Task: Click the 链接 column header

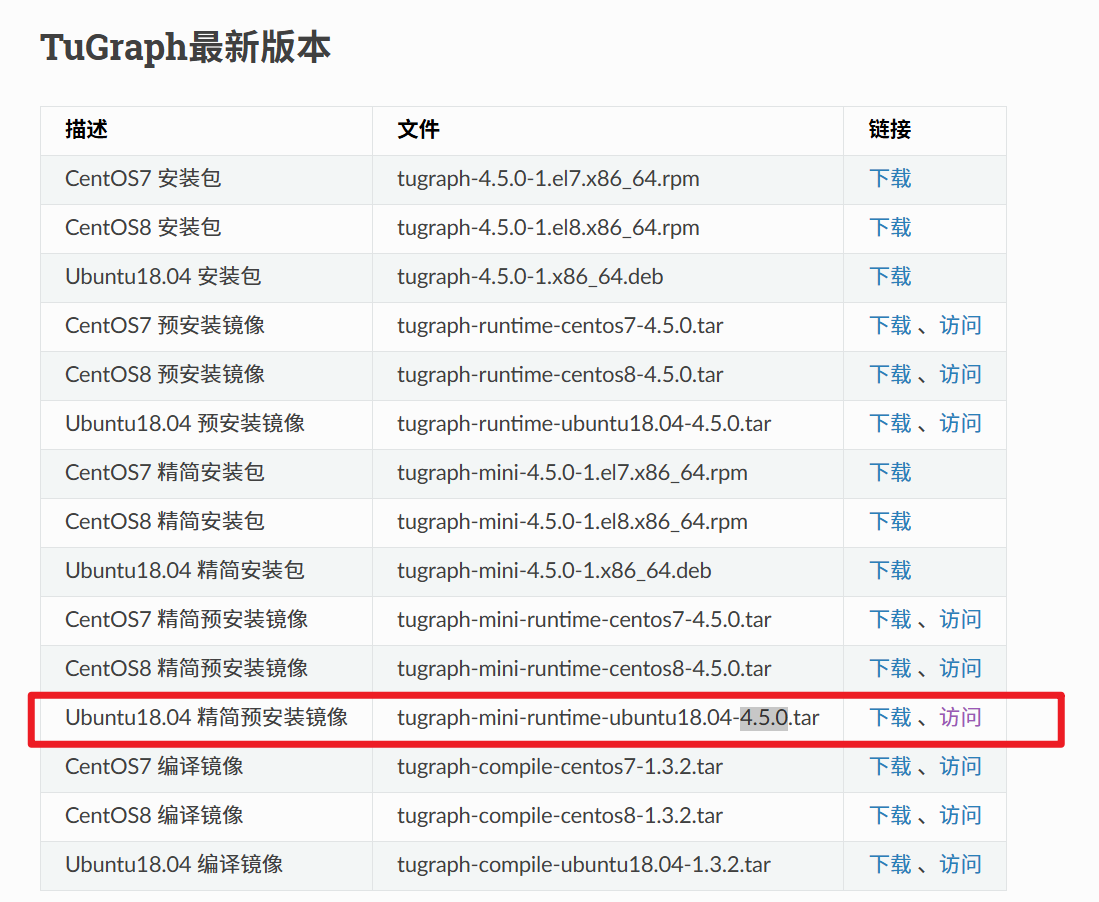Action: 890,130
